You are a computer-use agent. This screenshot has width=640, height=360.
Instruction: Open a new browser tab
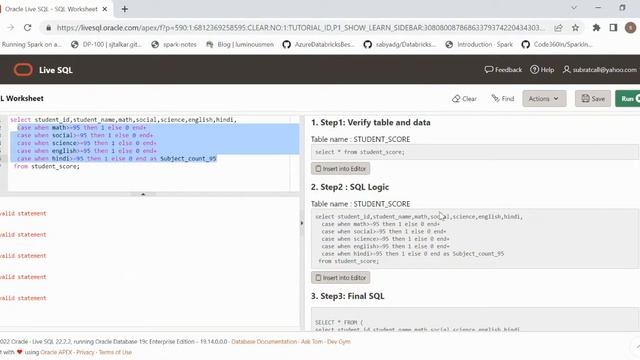124,9
